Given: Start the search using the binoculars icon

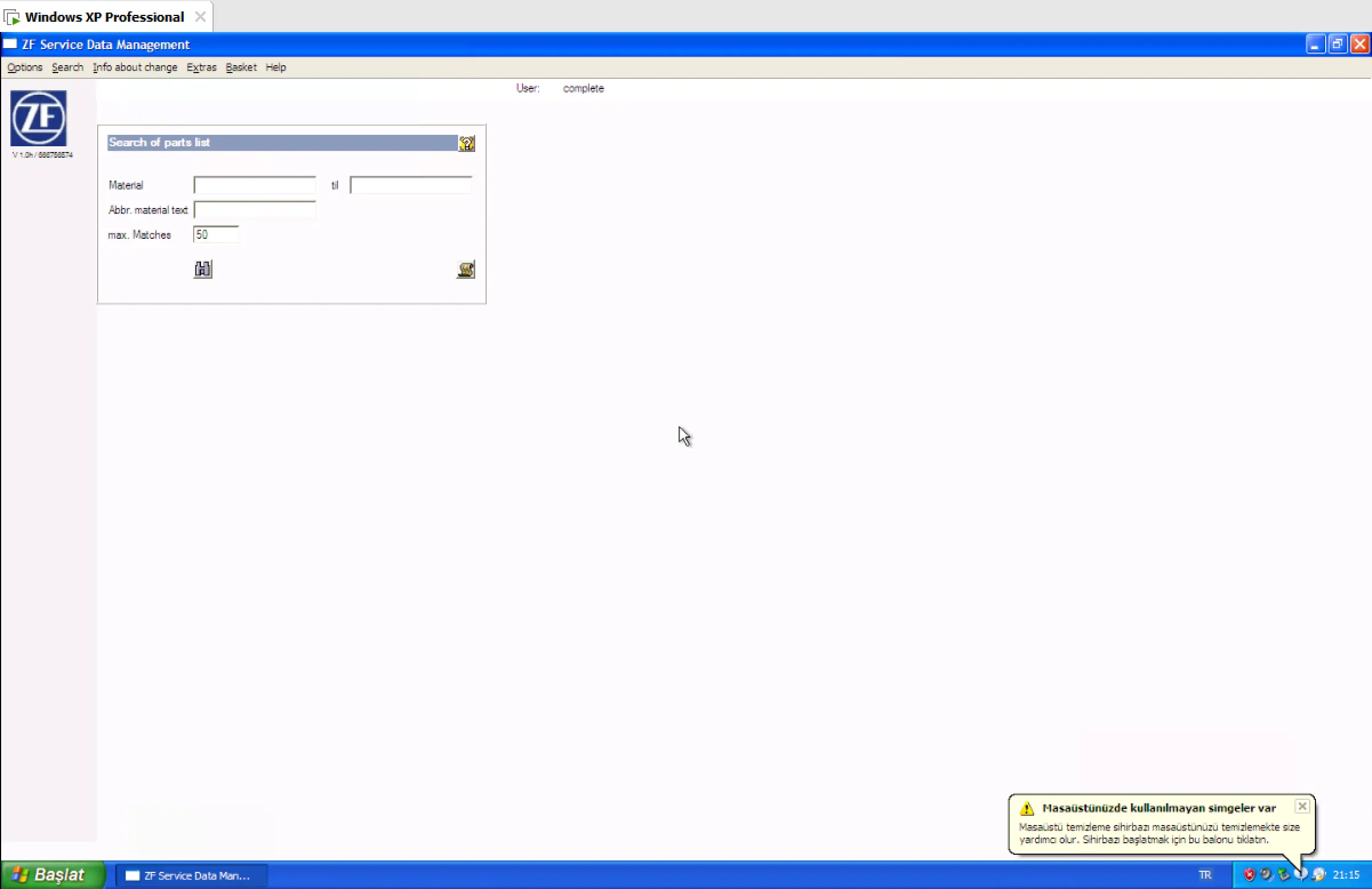Looking at the screenshot, I should click(x=202, y=269).
